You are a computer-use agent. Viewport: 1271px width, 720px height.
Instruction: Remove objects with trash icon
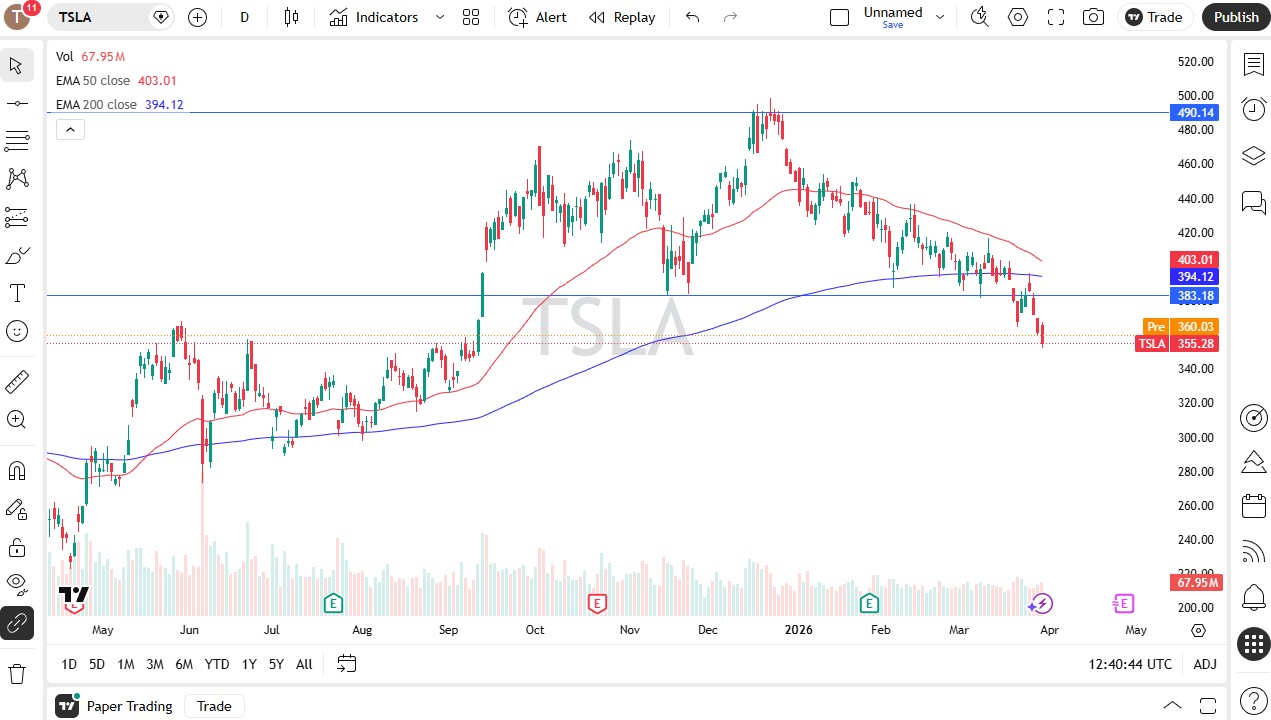click(17, 673)
